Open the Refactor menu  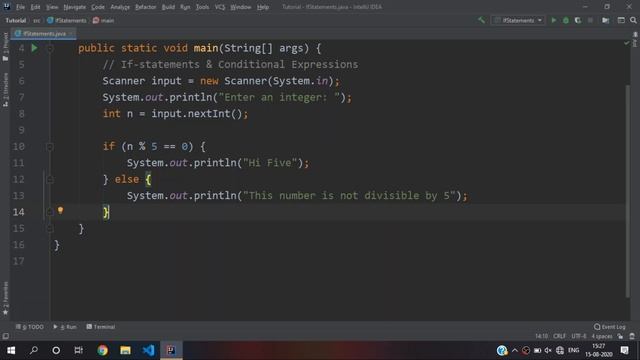(x=145, y=7)
